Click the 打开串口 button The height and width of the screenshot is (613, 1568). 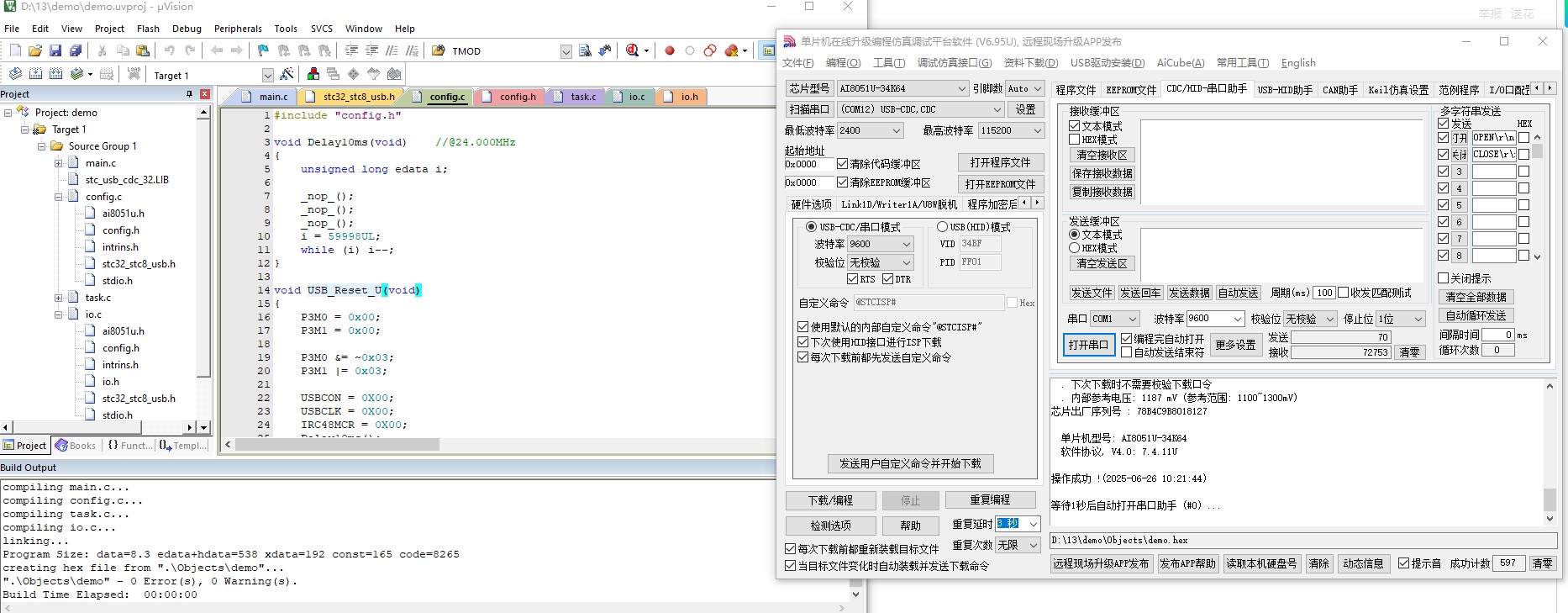[x=1088, y=345]
